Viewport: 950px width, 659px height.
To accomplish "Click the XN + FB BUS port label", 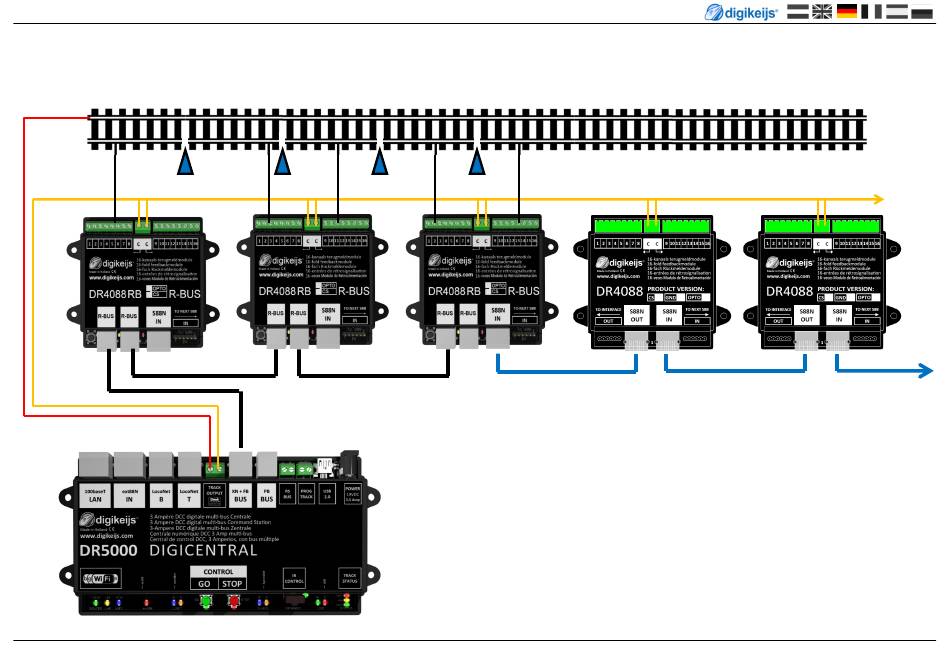I will pyautogui.click(x=241, y=495).
